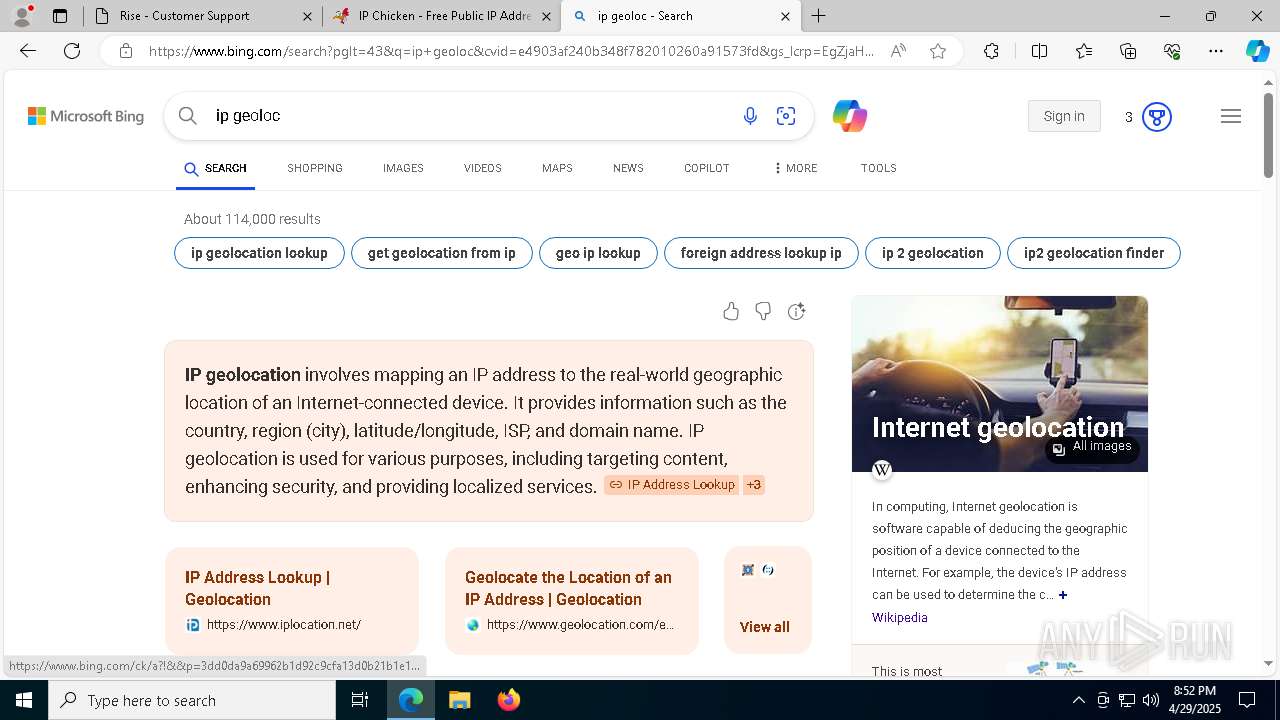Viewport: 1280px width, 720px height.
Task: Open the COPILOT results tab
Action: point(706,168)
